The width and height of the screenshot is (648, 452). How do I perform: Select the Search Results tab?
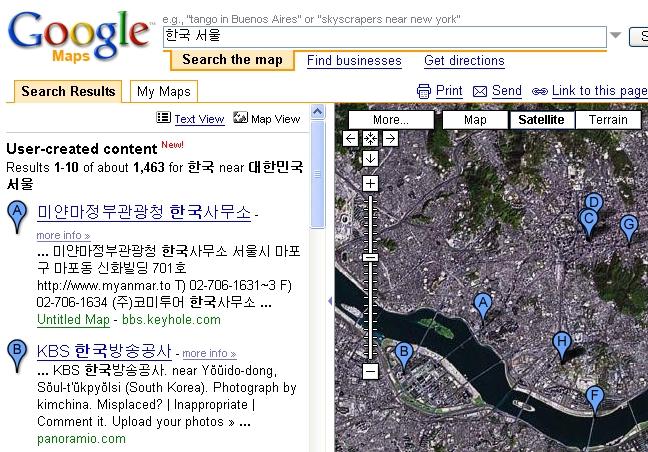click(68, 91)
